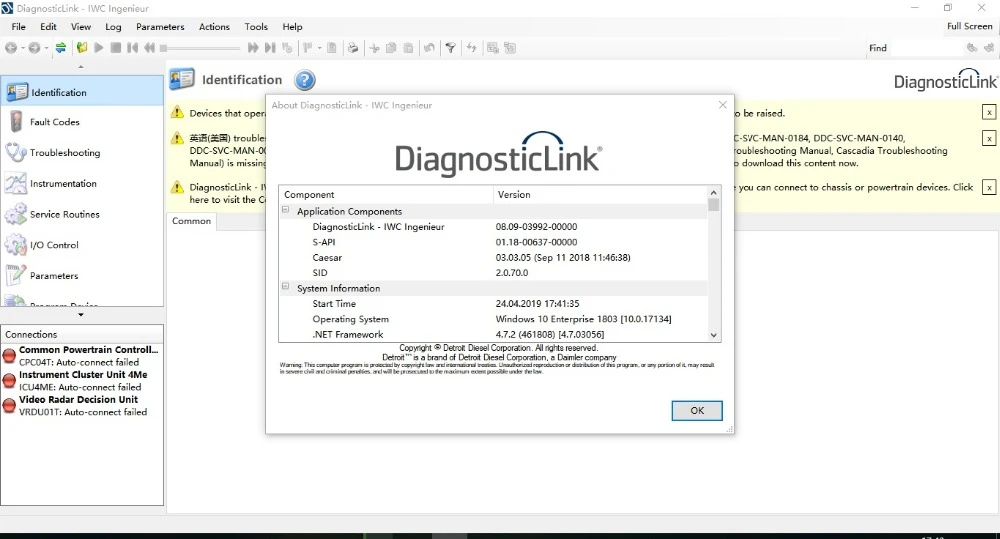Open the Actions menu
1000x539 pixels.
(214, 27)
